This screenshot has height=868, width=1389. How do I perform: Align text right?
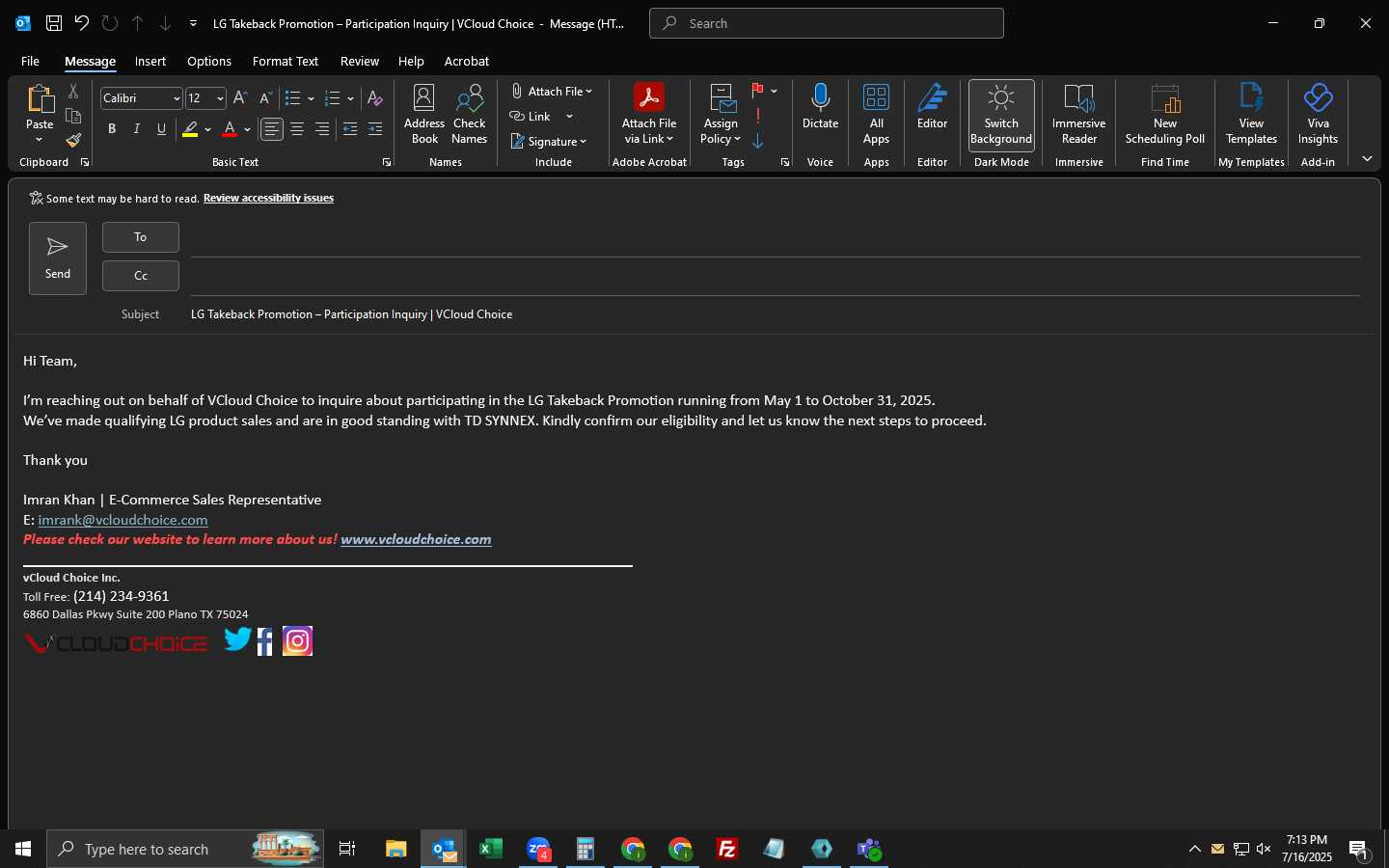point(322,129)
